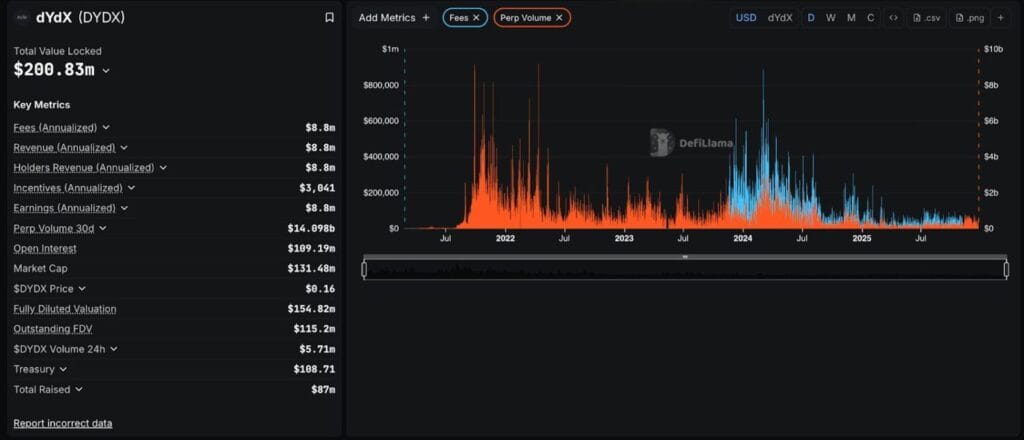
Task: Click the dYdX (DYDX) title
Action: coord(80,18)
